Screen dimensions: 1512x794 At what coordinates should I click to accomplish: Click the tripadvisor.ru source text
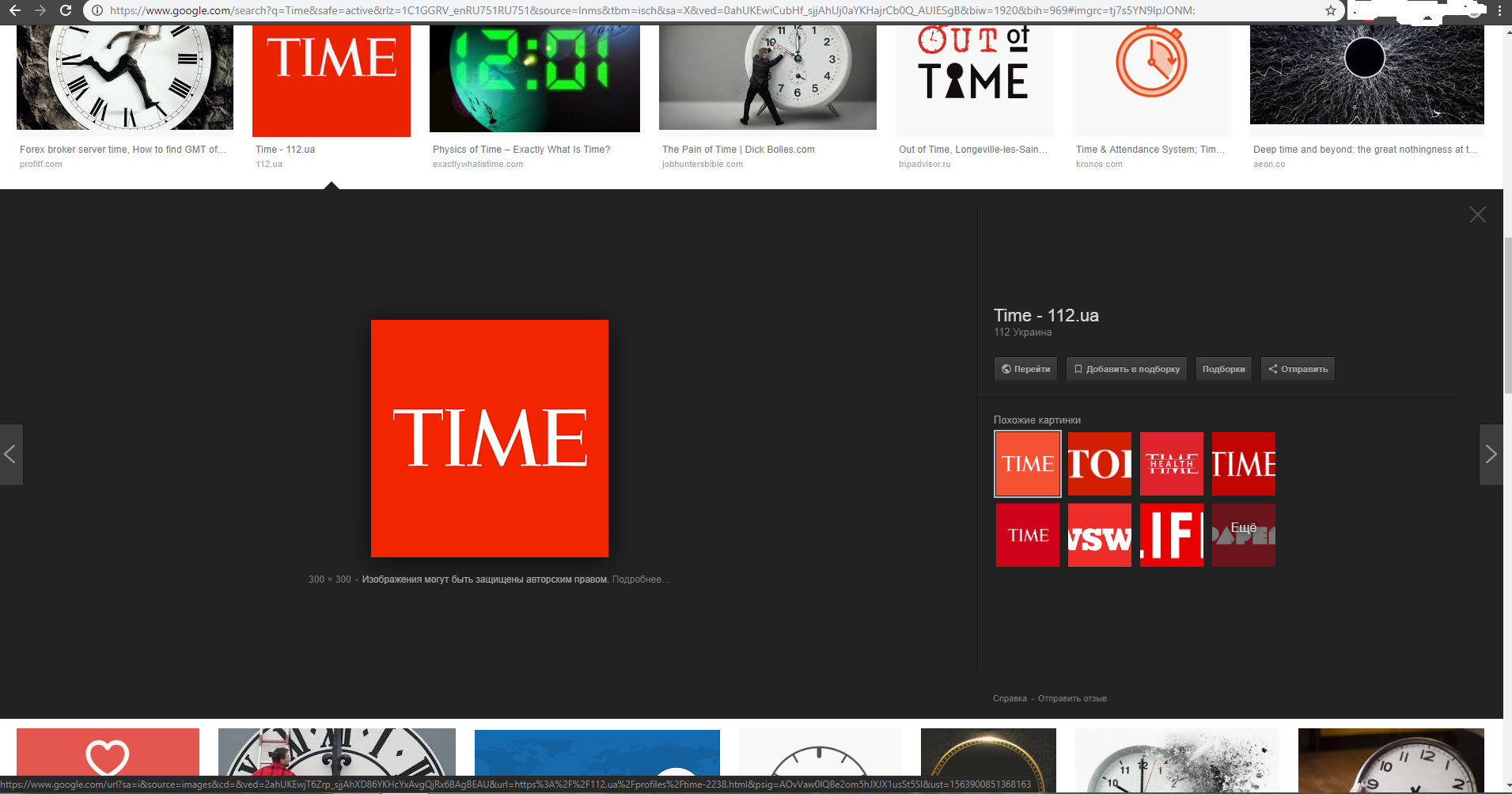(x=925, y=165)
